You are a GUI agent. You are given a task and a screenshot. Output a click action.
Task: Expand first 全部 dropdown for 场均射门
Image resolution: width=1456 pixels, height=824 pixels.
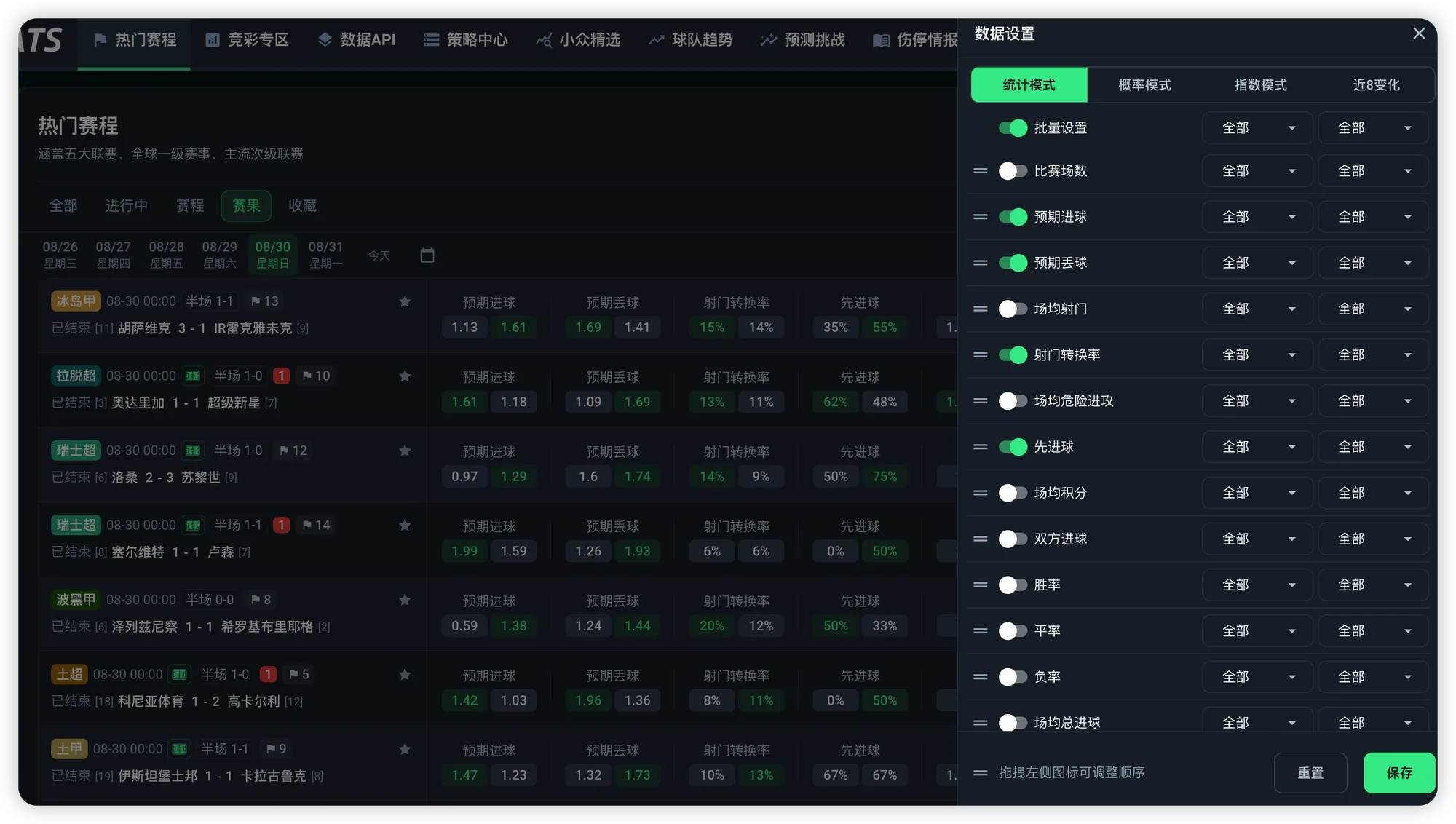1257,309
